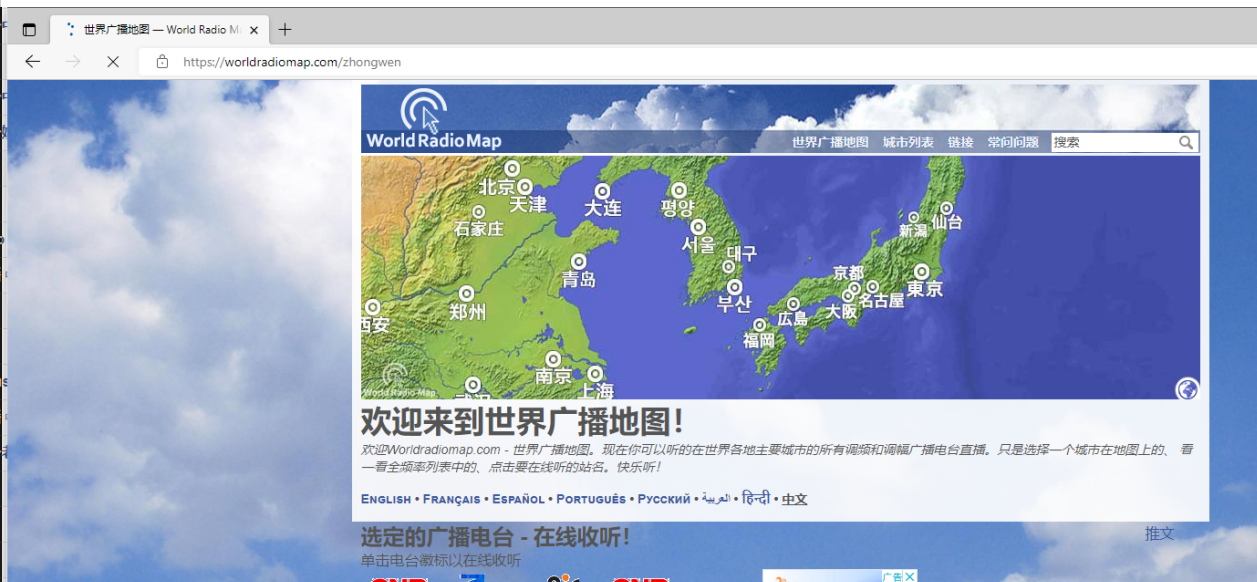Select the 郑州 city marker
The image size is (1257, 582).
(467, 294)
